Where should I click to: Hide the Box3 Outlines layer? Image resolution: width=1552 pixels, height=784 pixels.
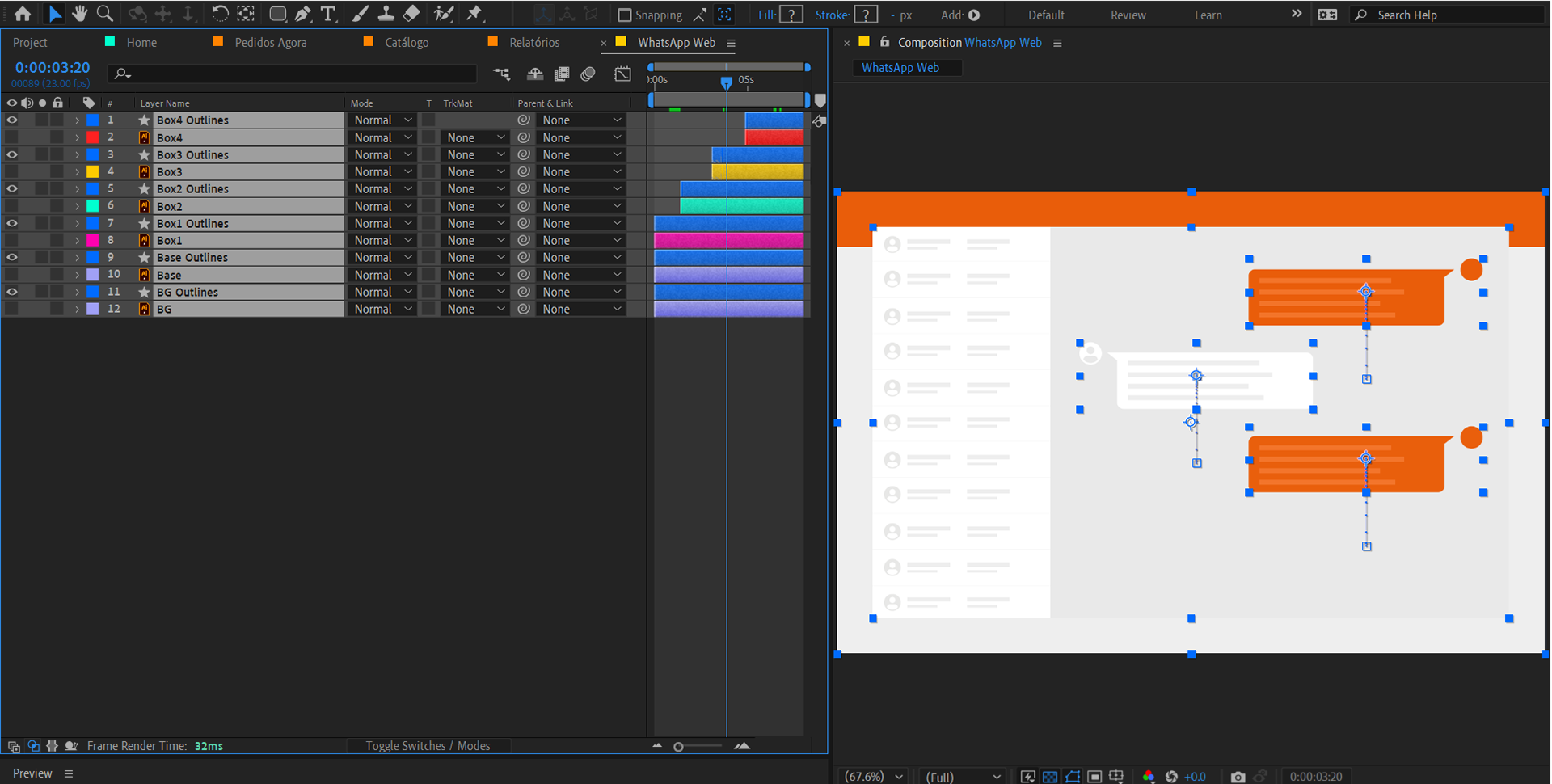(x=12, y=154)
